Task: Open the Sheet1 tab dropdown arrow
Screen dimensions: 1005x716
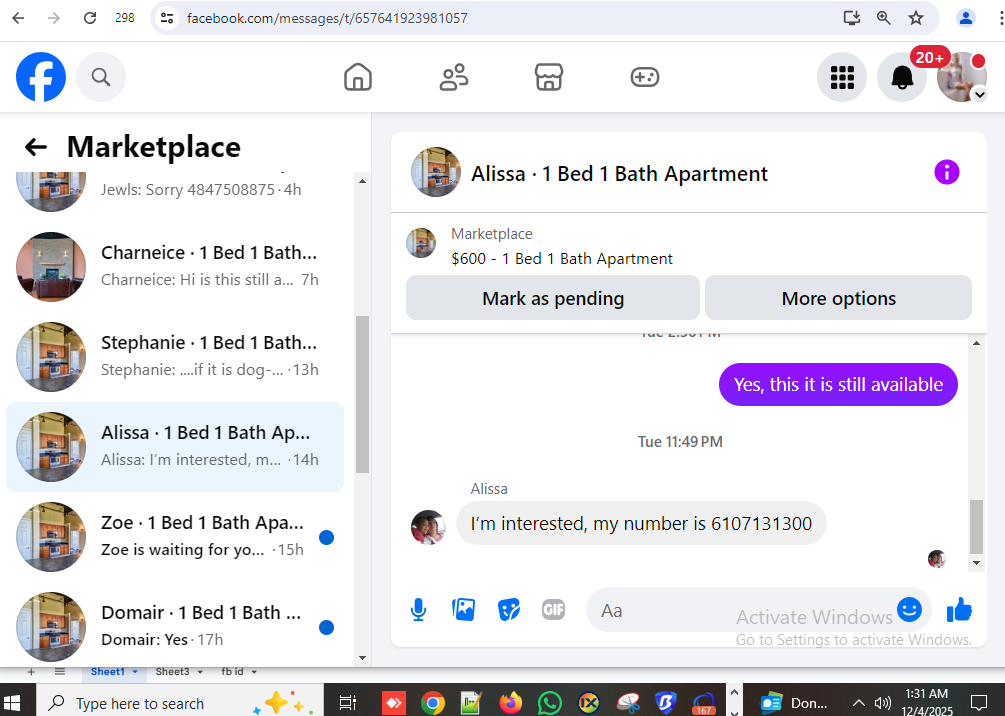Action: coord(135,672)
